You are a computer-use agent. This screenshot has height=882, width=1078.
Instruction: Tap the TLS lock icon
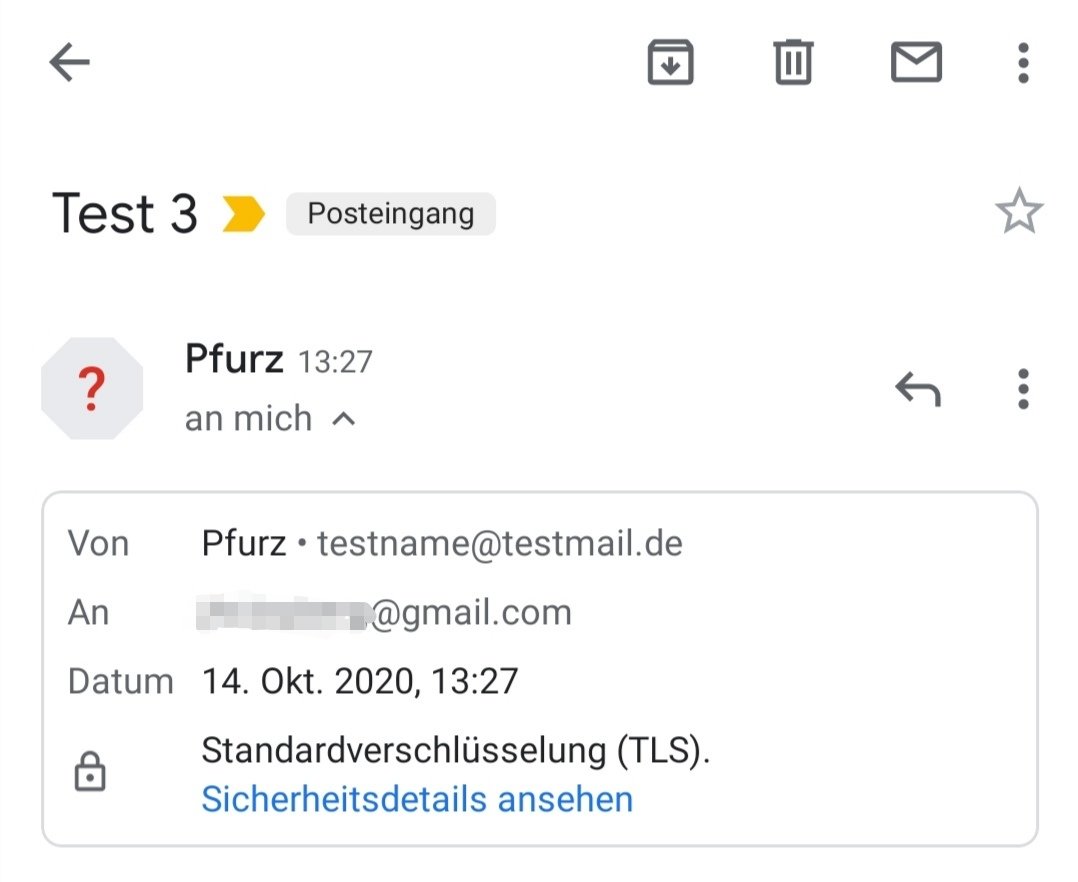click(90, 771)
